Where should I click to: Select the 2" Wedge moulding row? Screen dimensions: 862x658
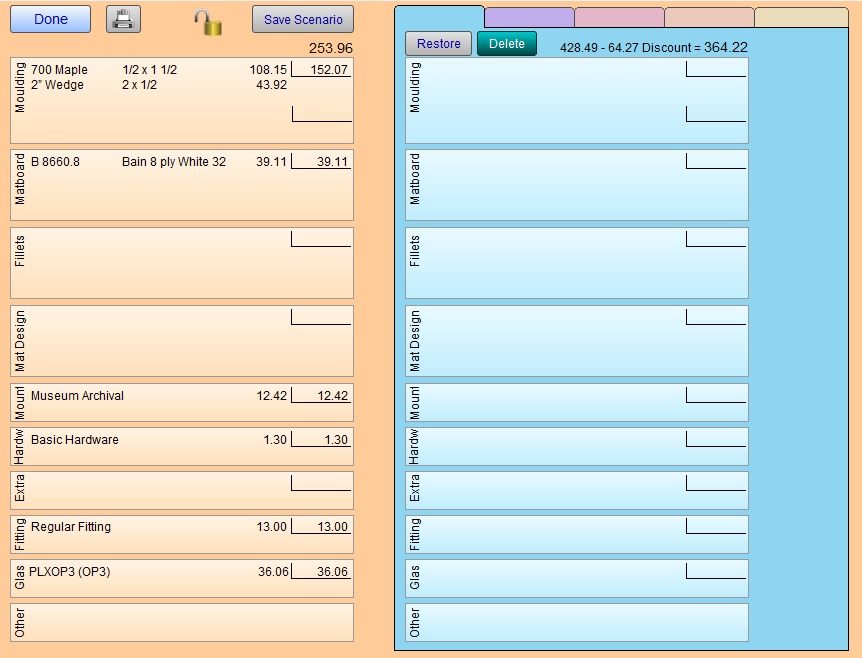pyautogui.click(x=159, y=85)
